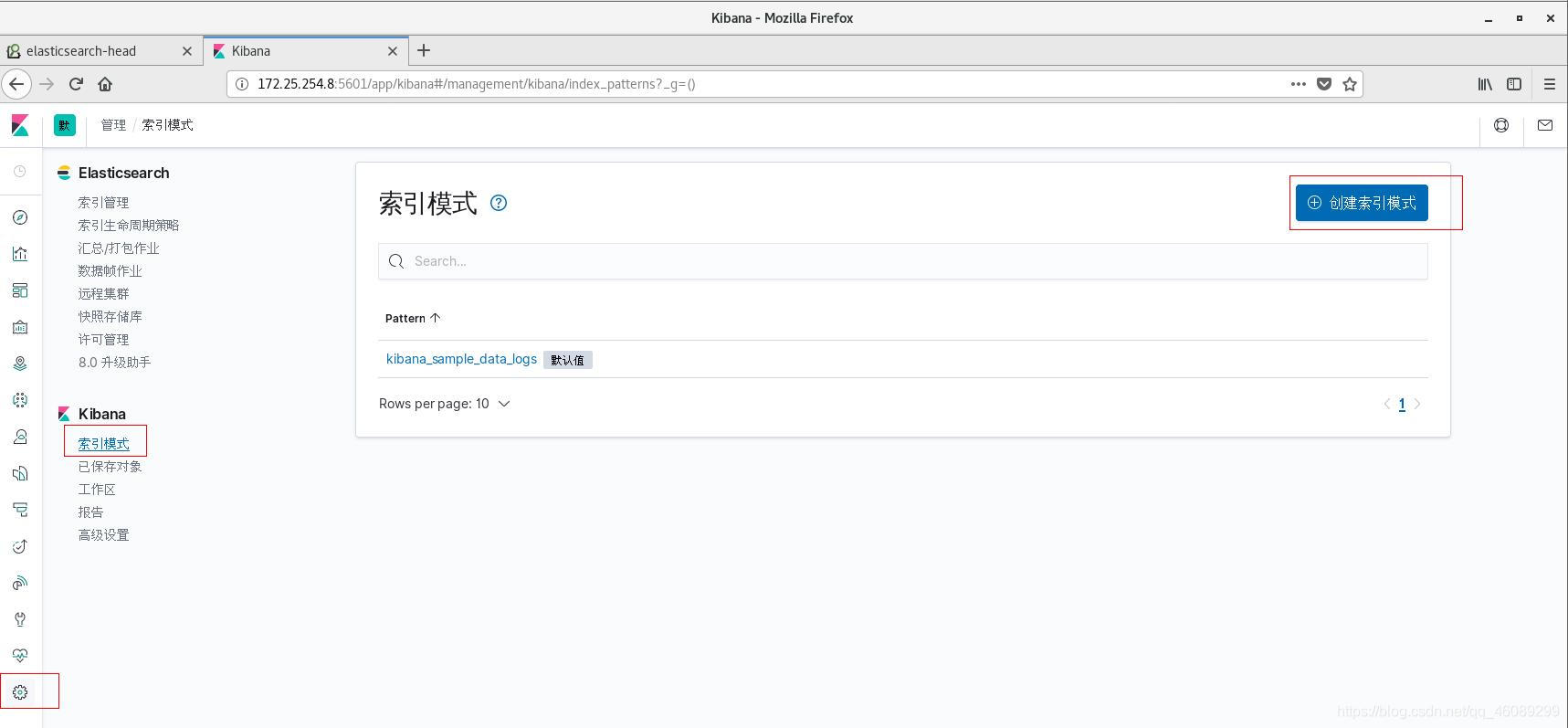Image resolution: width=1568 pixels, height=728 pixels.
Task: Click previous page arrow in pagination
Action: point(1387,404)
